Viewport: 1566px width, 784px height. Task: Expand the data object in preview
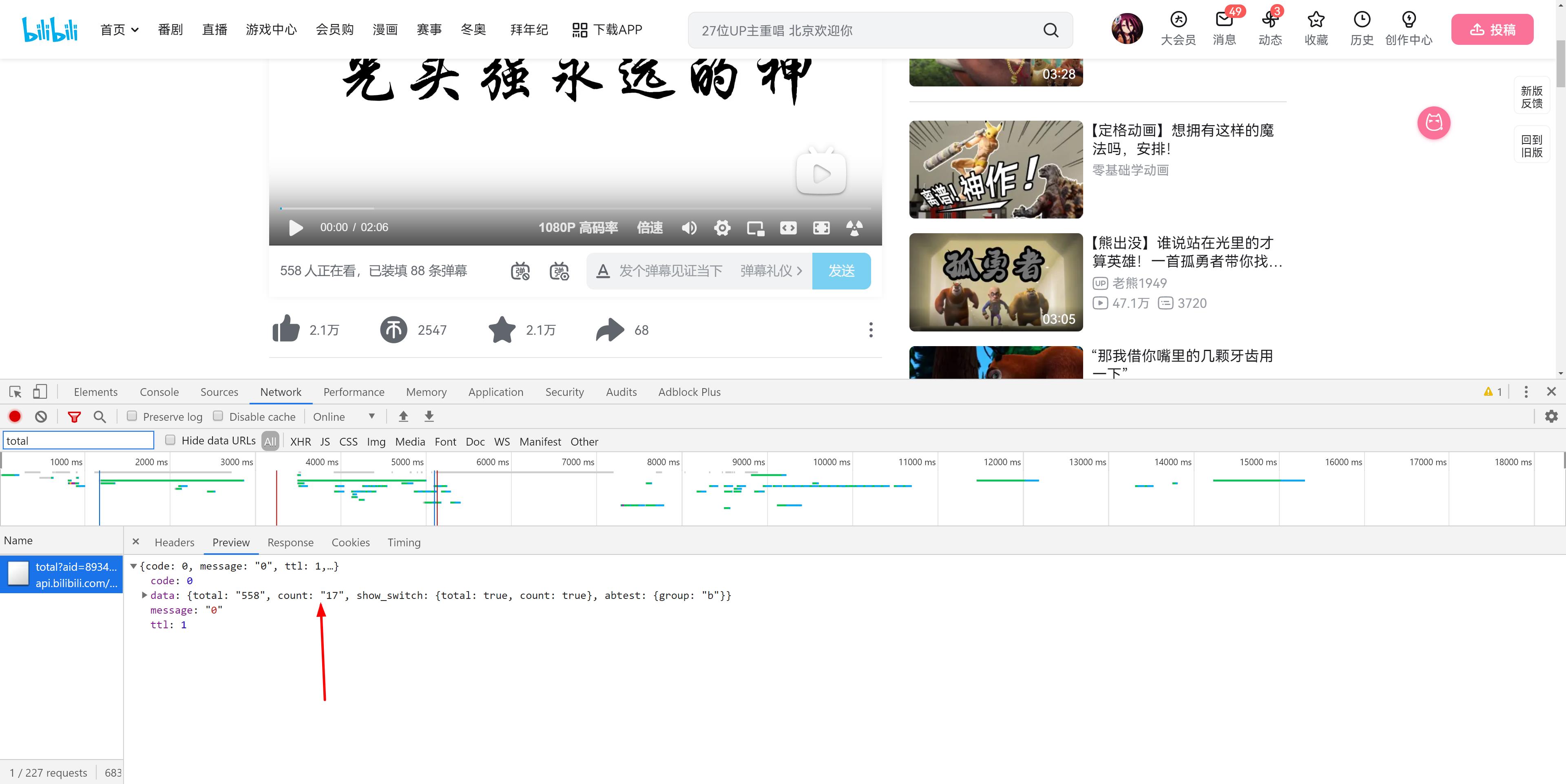144,595
